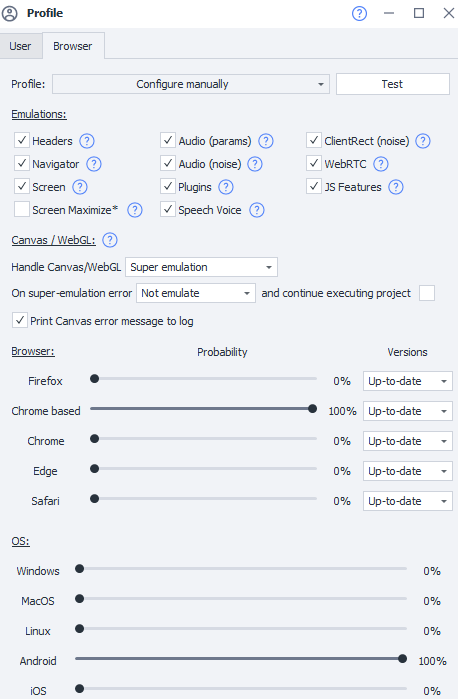Screen dimensions: 458x699
Task: Click help icon beside Navigator
Action: click(x=94, y=164)
